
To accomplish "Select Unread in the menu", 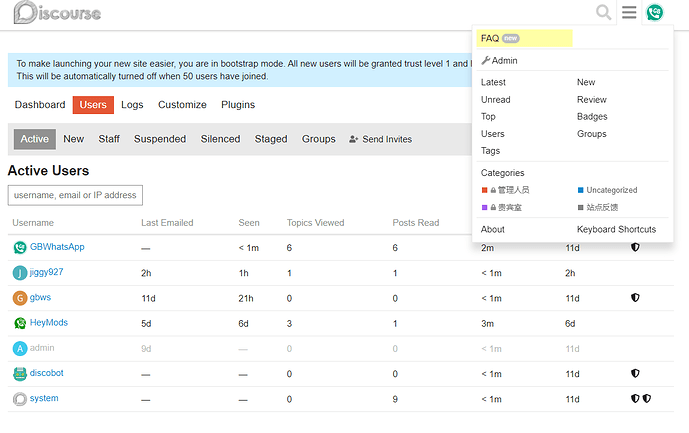I will point(496,99).
